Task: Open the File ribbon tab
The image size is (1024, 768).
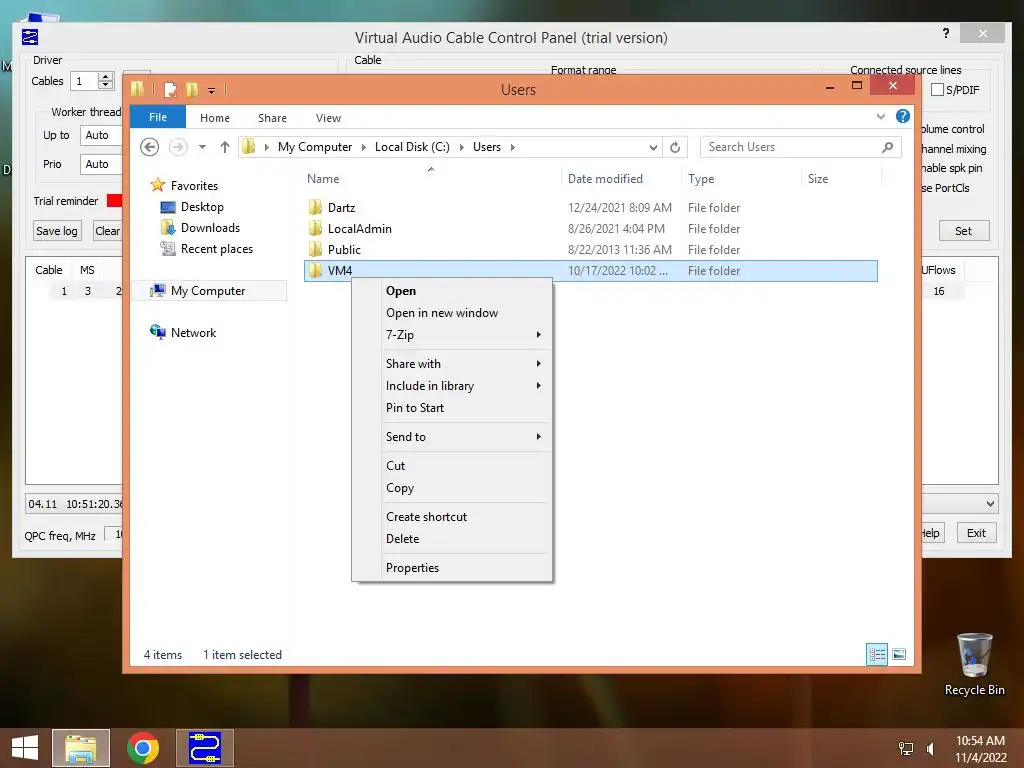Action: [158, 117]
